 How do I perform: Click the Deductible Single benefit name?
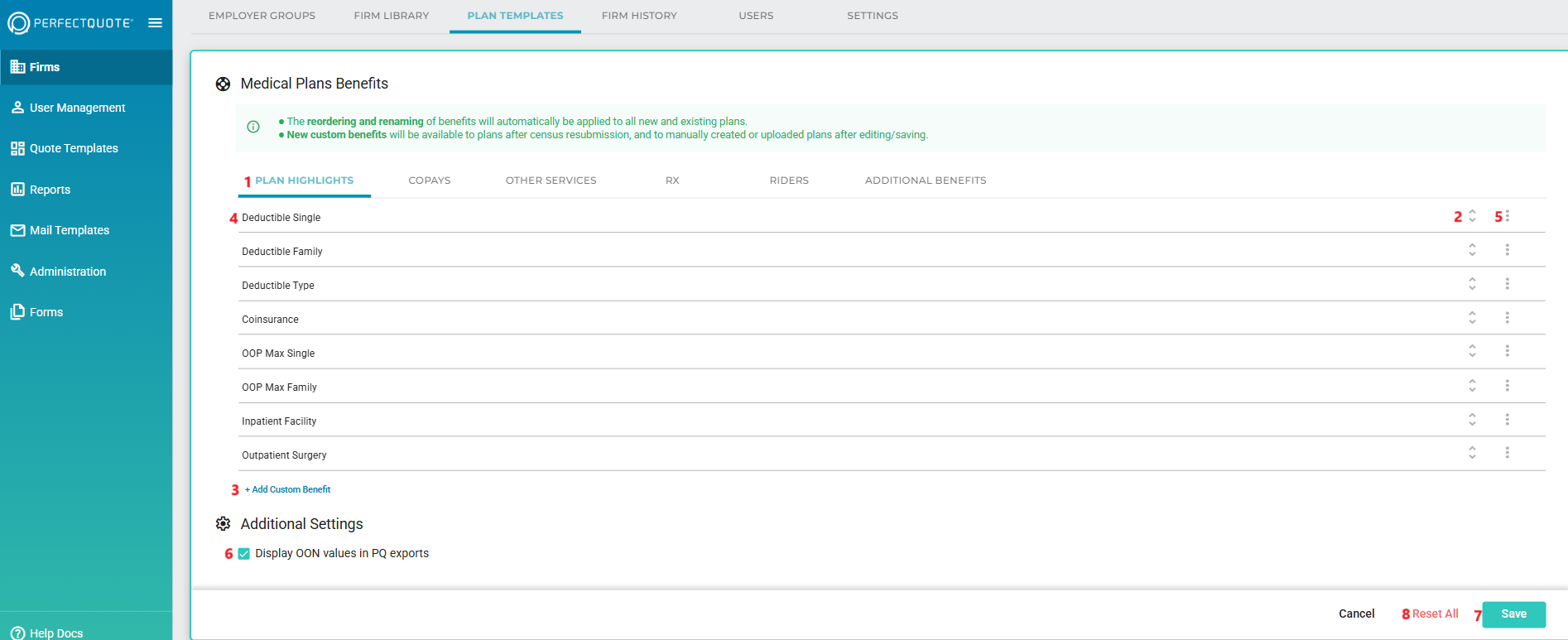tap(281, 218)
